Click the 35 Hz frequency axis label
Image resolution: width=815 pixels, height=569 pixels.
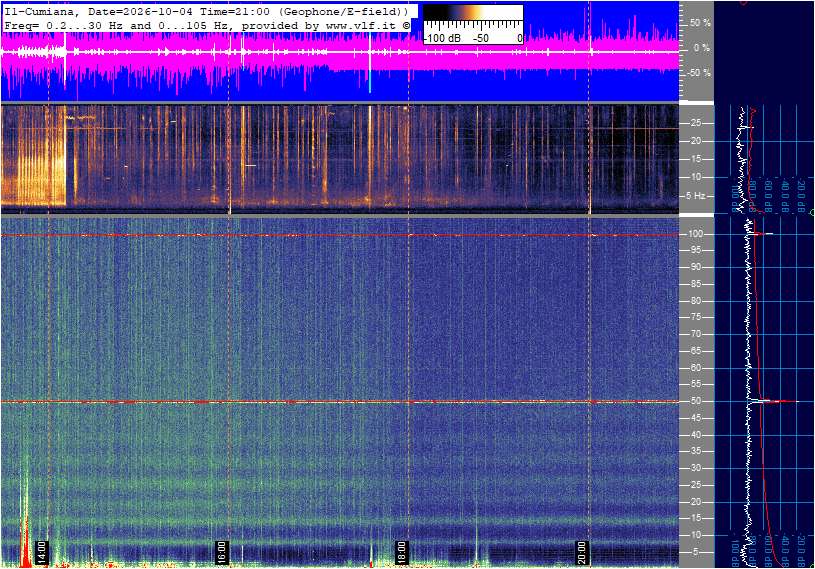click(695, 452)
